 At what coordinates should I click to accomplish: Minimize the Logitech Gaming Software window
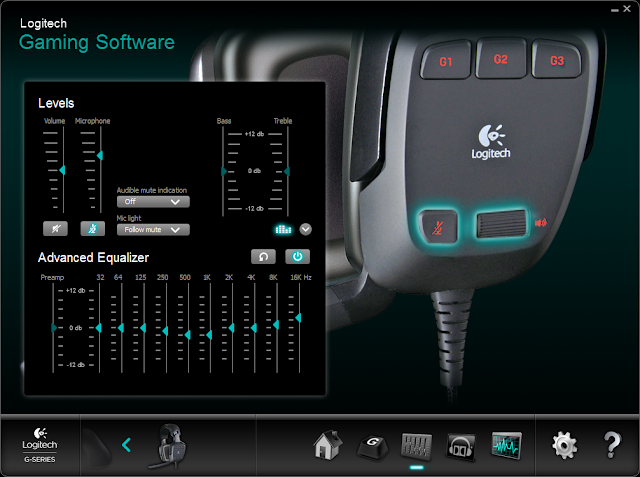click(x=615, y=10)
